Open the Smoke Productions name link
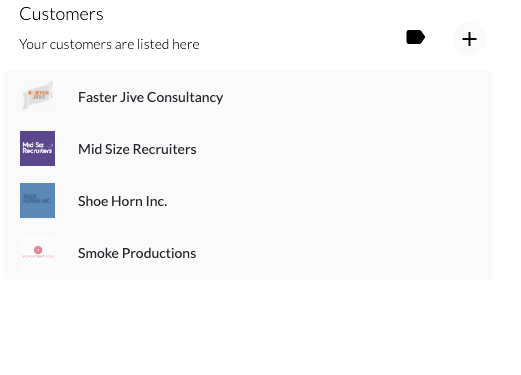521x375 pixels. (137, 253)
